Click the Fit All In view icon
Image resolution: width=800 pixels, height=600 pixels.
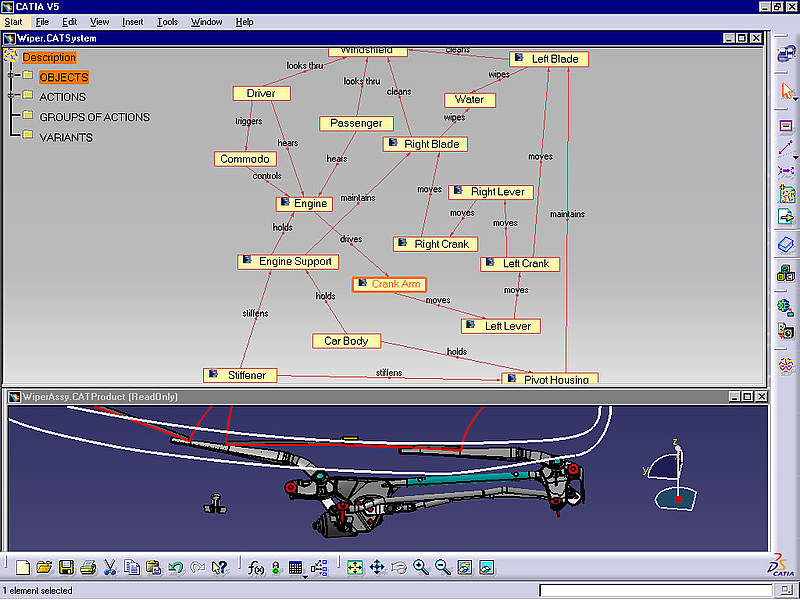pos(355,567)
